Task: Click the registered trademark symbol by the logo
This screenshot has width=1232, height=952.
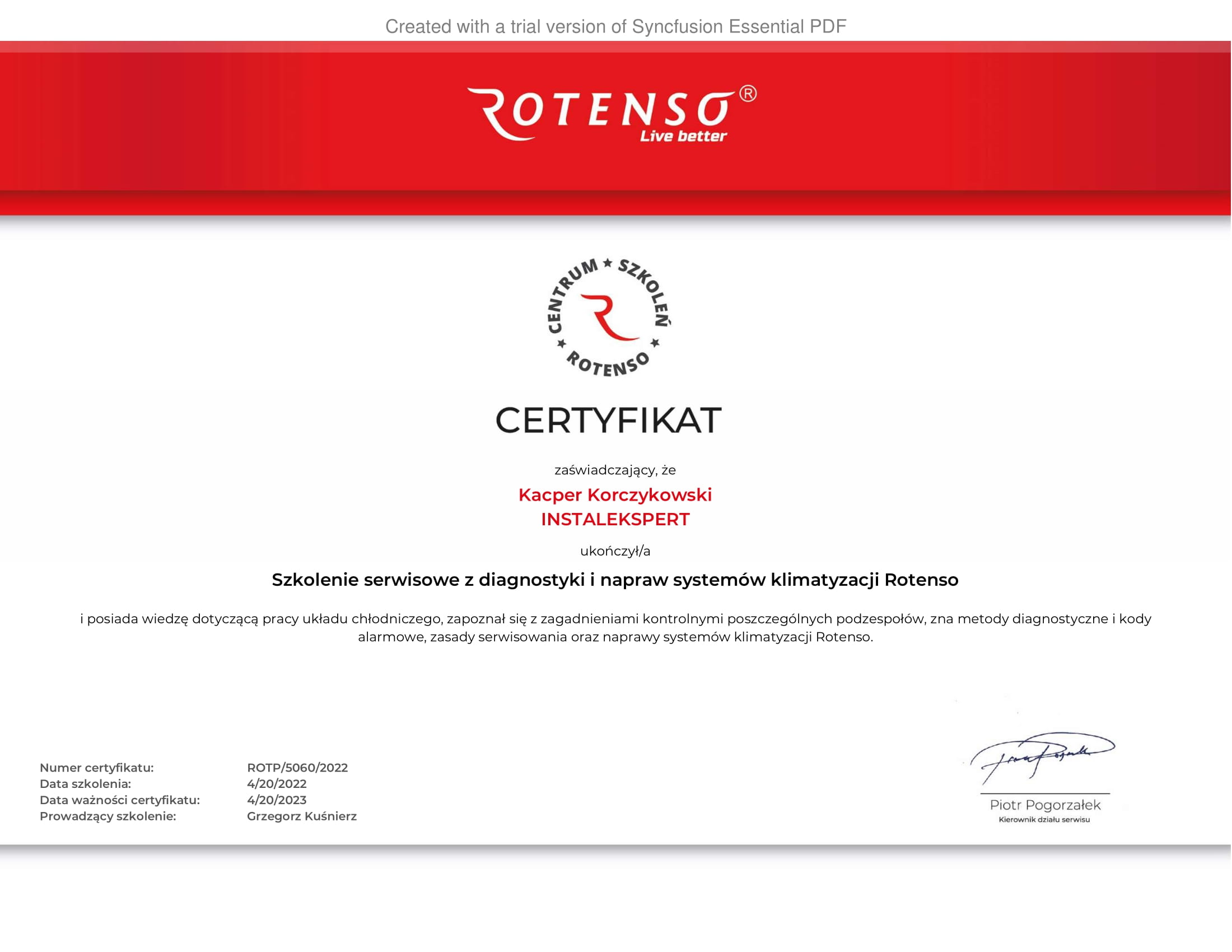Action: (748, 93)
